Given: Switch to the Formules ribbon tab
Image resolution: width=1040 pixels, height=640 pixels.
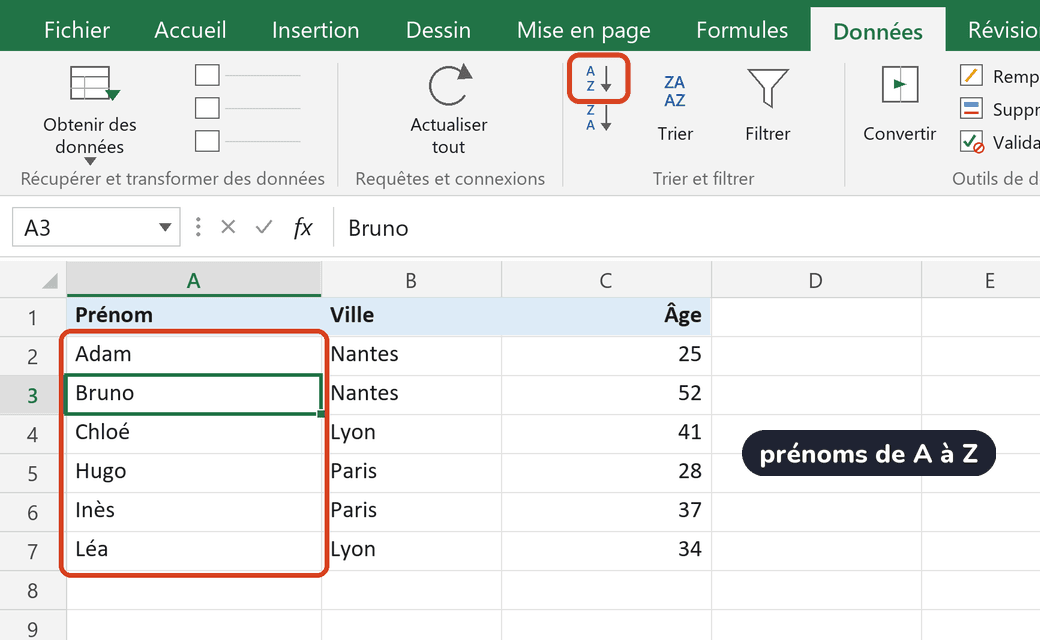Looking at the screenshot, I should [x=742, y=31].
